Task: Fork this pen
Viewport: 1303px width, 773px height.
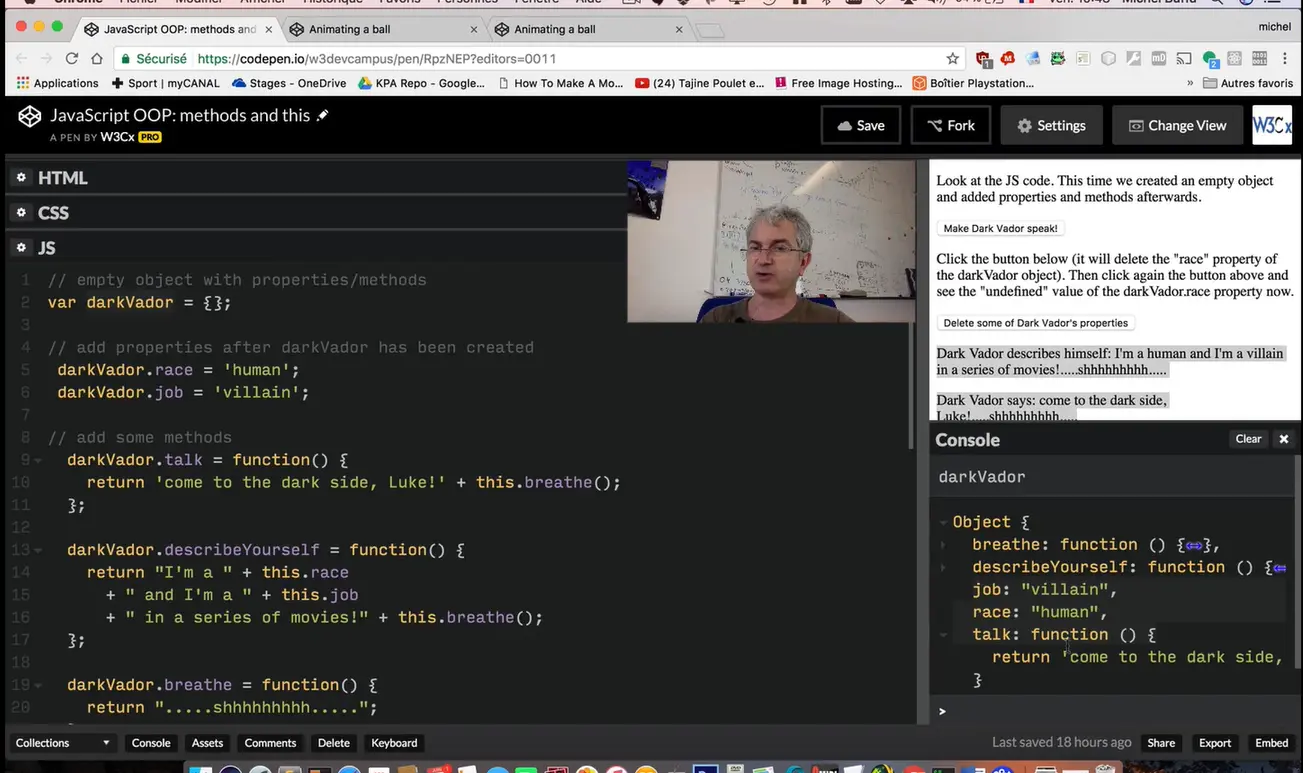Action: coord(951,125)
